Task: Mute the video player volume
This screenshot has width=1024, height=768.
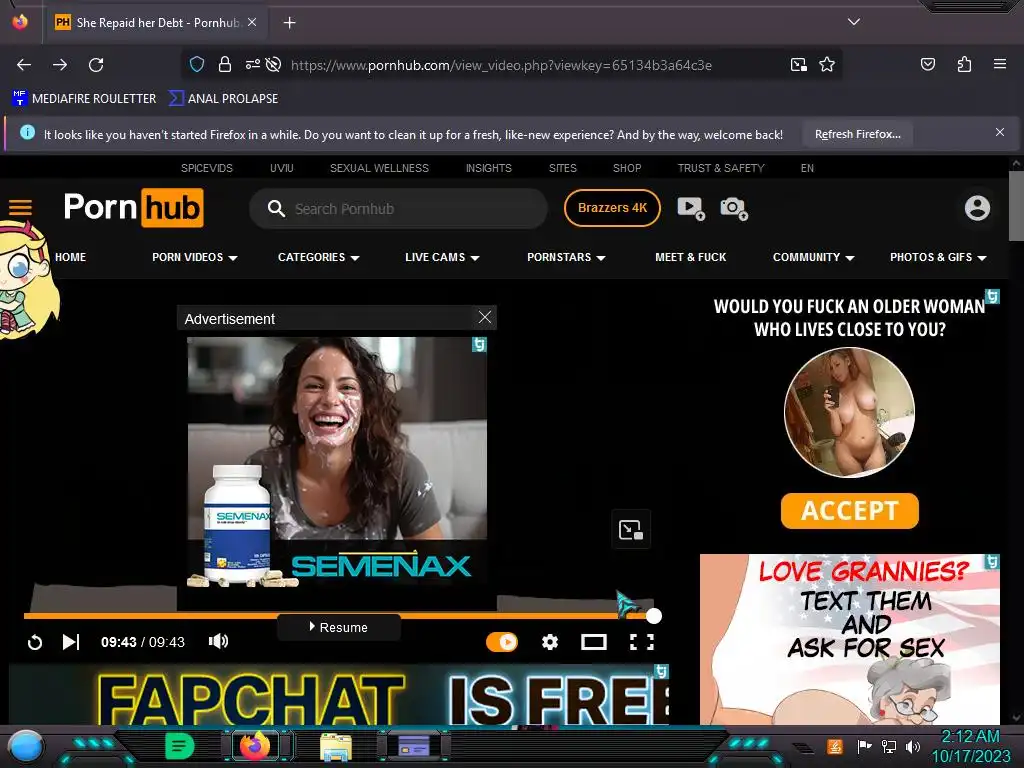Action: coord(218,641)
